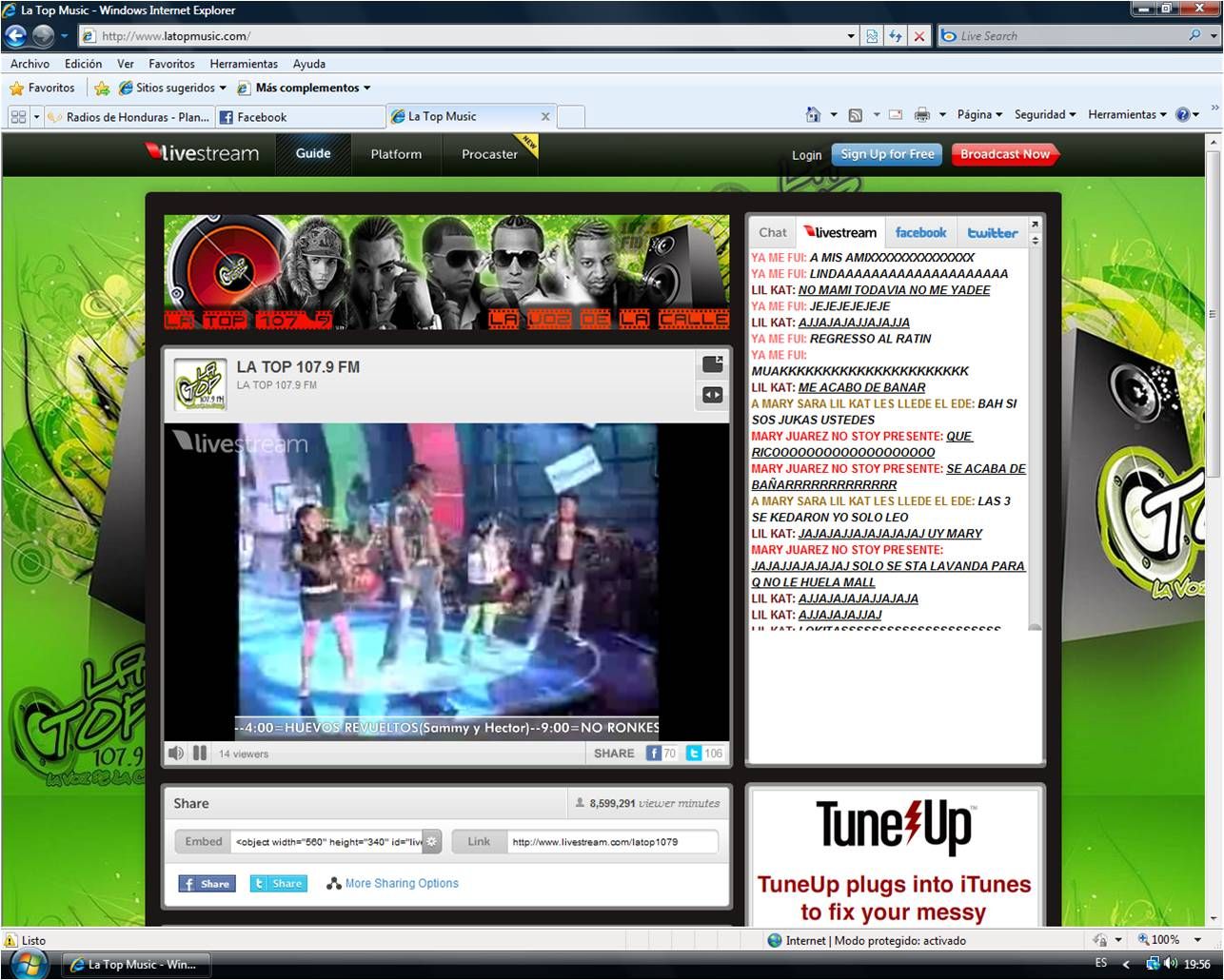Click the Embed code copy icon

point(431,841)
